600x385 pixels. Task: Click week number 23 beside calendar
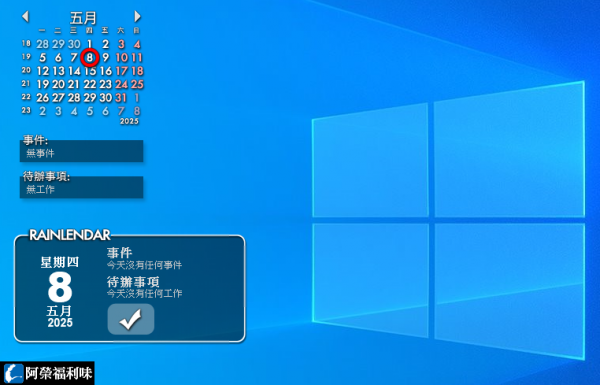tap(26, 110)
